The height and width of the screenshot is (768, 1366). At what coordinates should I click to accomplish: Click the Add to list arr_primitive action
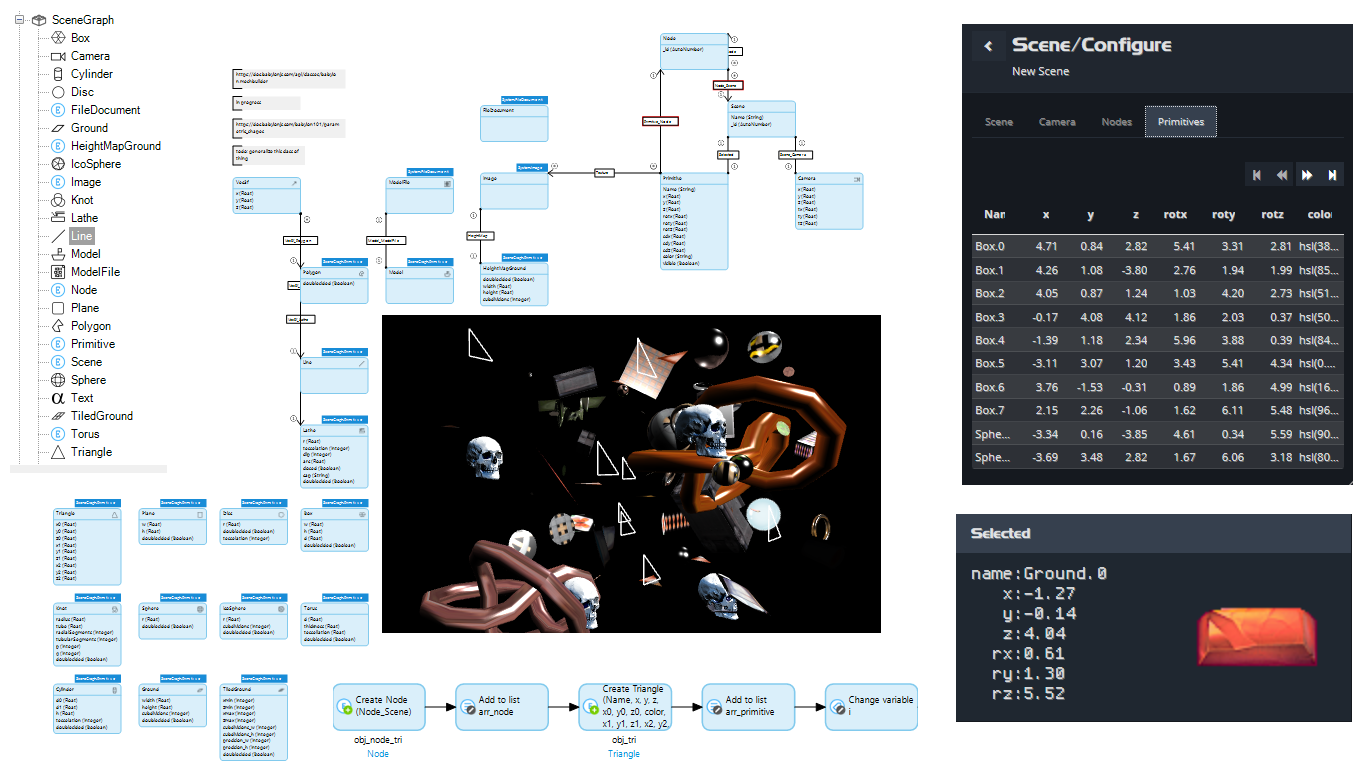[748, 707]
